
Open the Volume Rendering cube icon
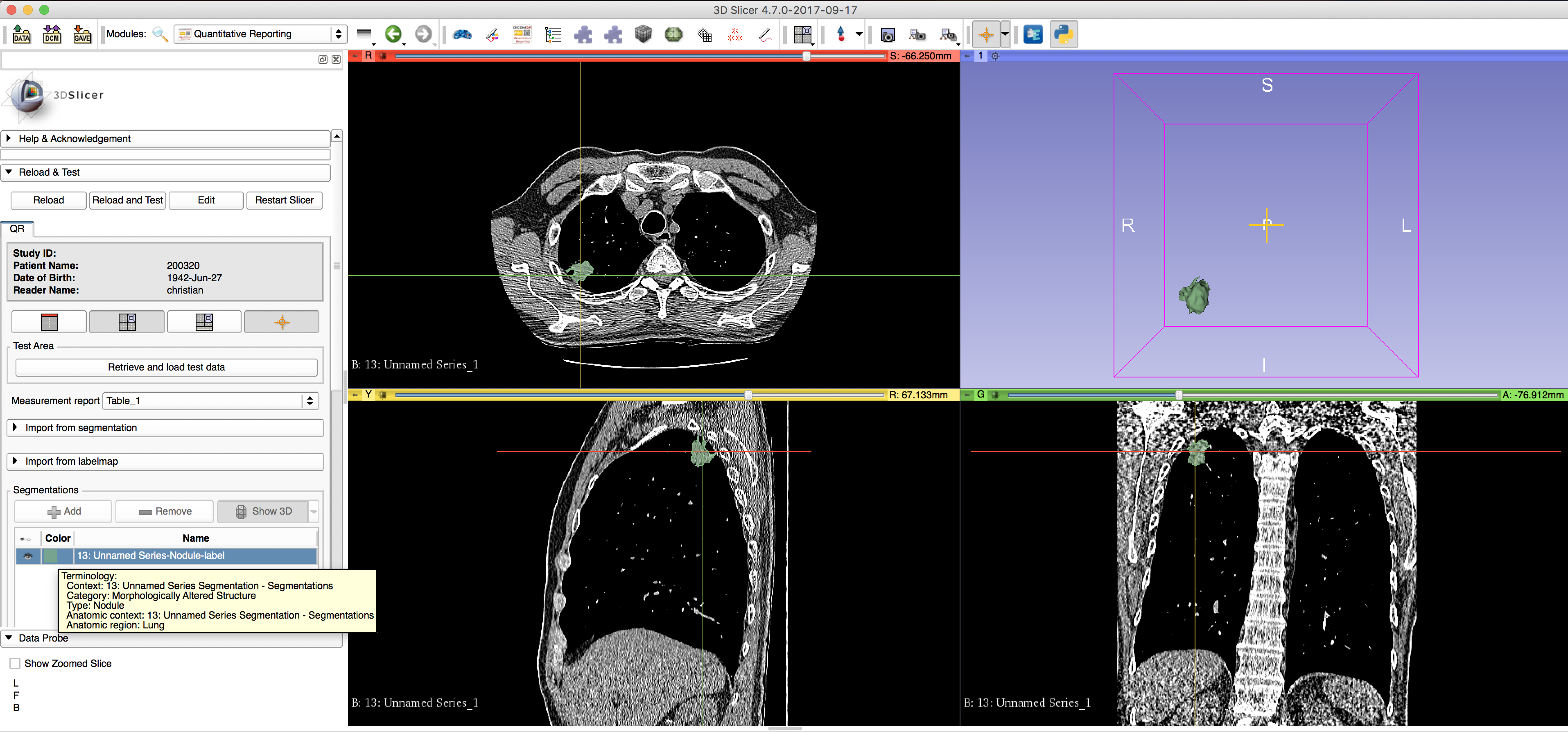coord(644,35)
